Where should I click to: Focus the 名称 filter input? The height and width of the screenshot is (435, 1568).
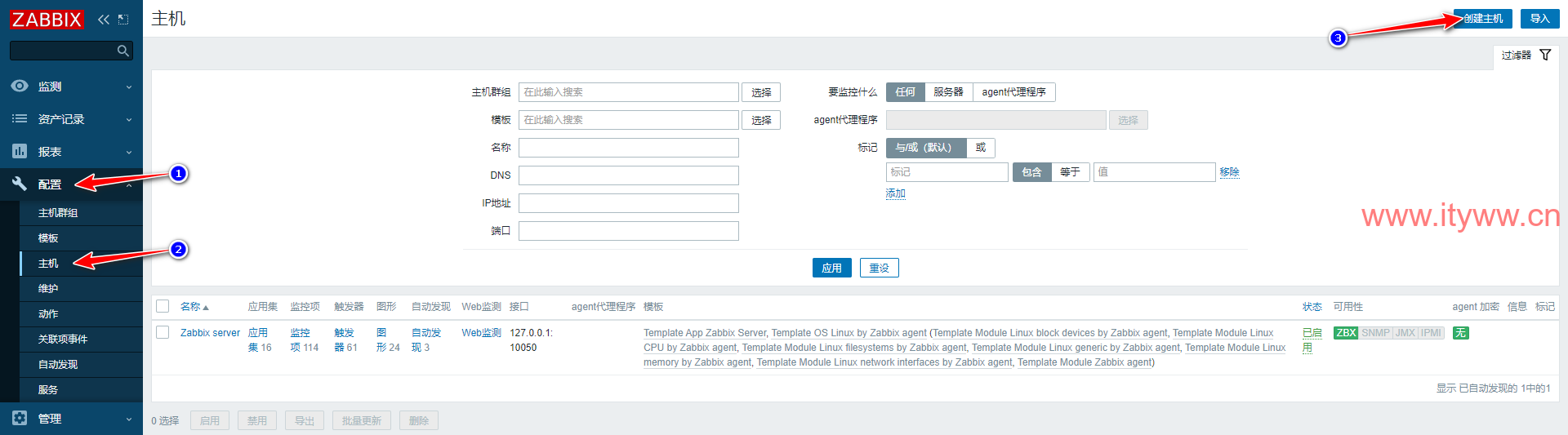(628, 148)
